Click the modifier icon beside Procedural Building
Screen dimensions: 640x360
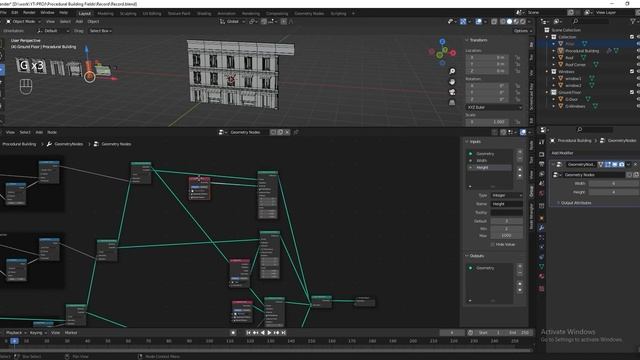(x=609, y=51)
